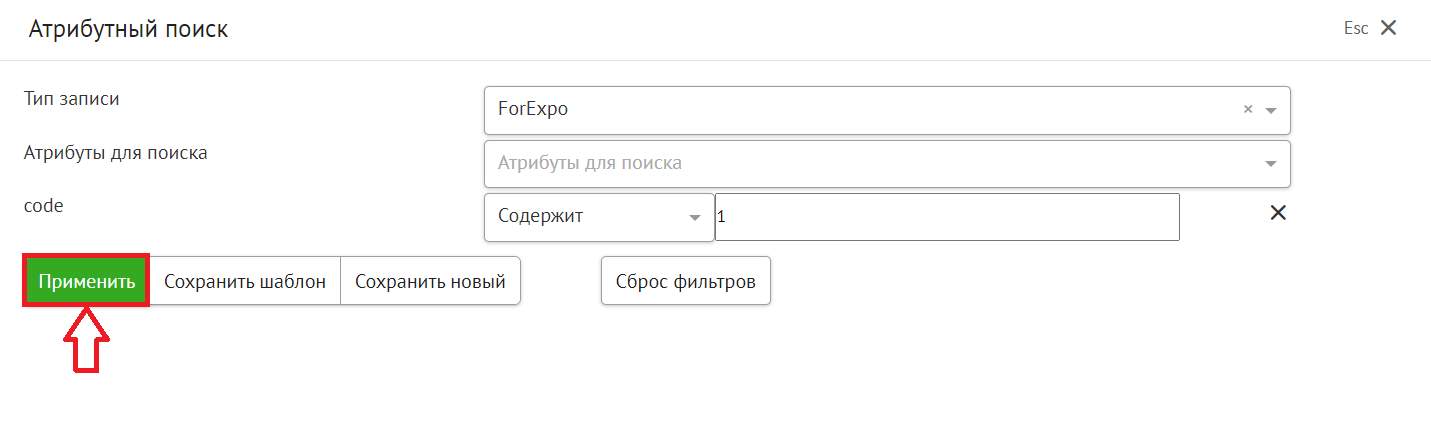Choose Сохранить новый

coord(430,282)
